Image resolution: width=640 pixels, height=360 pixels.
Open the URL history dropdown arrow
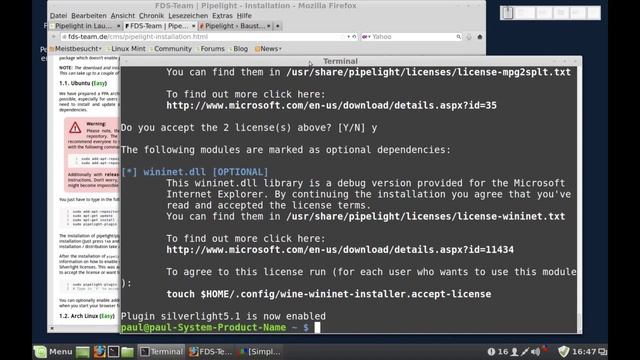tap(348, 37)
